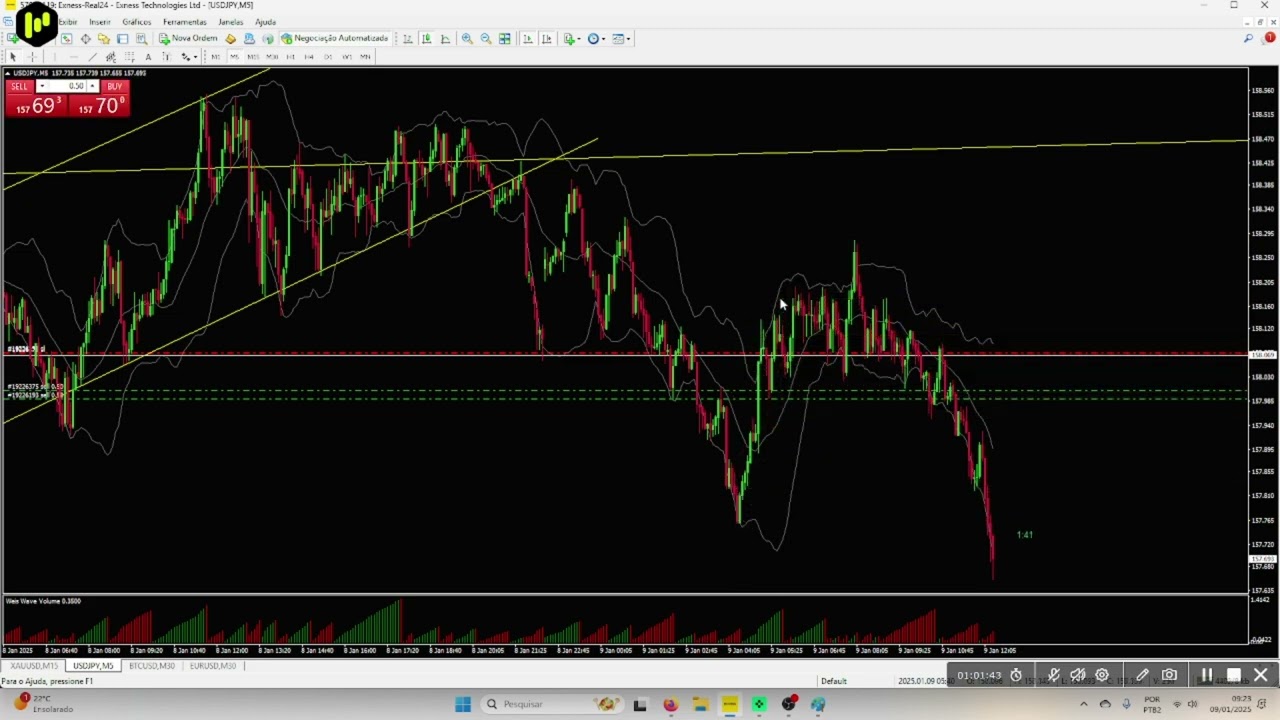This screenshot has width=1280, height=720.
Task: Zoom in on the chart
Action: [x=467, y=38]
